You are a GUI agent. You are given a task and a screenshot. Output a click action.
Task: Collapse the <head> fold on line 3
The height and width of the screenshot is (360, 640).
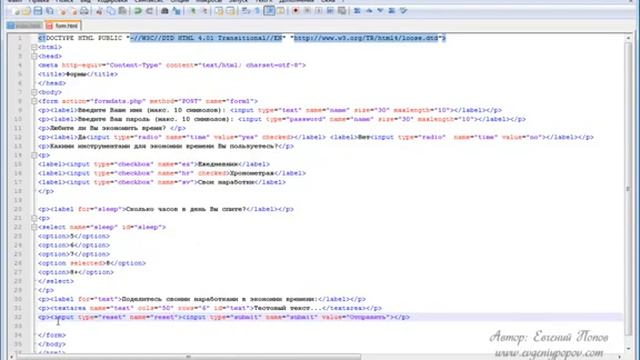[x=34, y=56]
